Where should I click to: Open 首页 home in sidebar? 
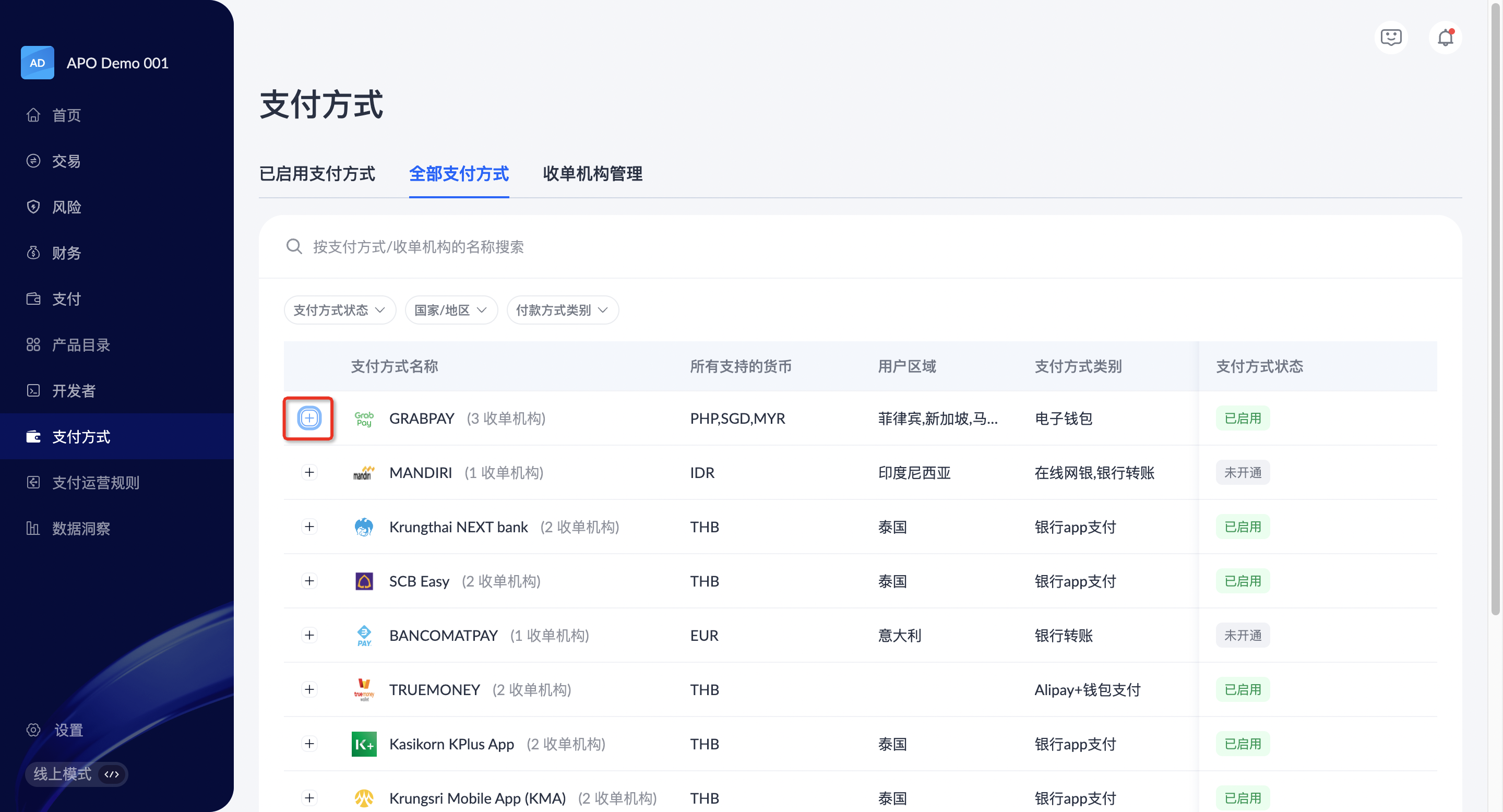click(66, 115)
